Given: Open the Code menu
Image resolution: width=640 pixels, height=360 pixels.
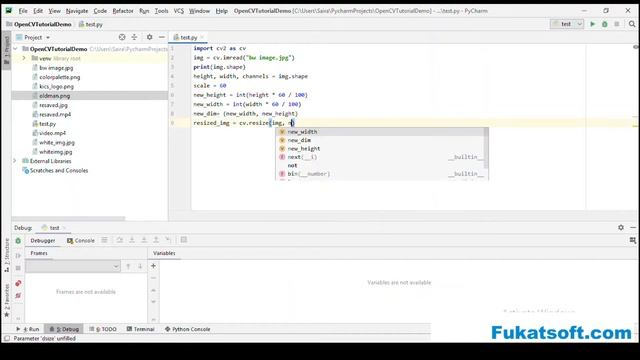Looking at the screenshot, I should click(100, 11).
